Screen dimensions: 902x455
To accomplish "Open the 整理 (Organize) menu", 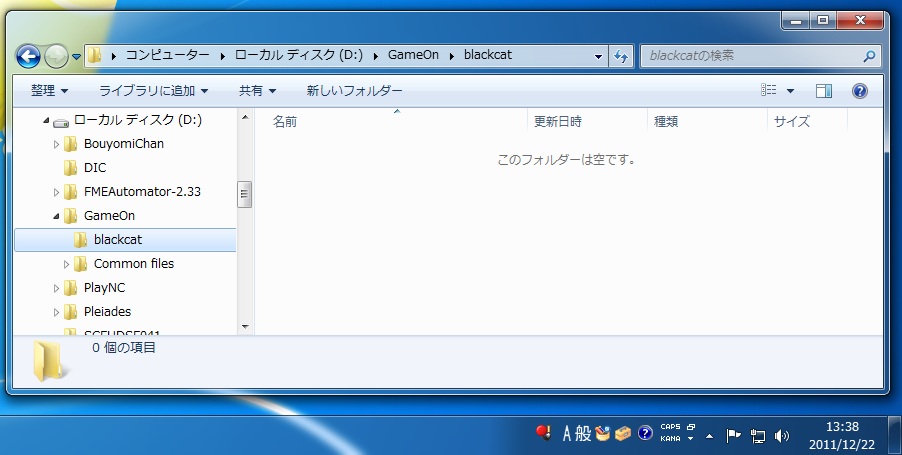I will (x=49, y=91).
